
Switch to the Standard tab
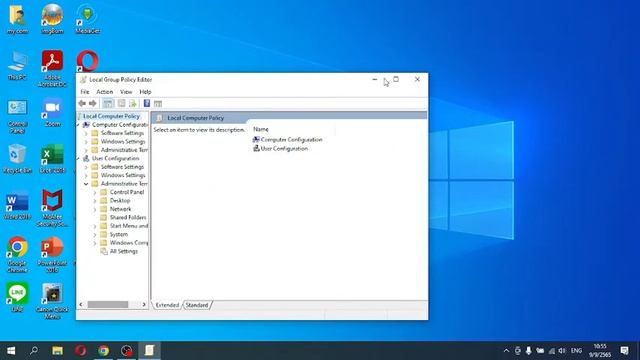[197, 305]
